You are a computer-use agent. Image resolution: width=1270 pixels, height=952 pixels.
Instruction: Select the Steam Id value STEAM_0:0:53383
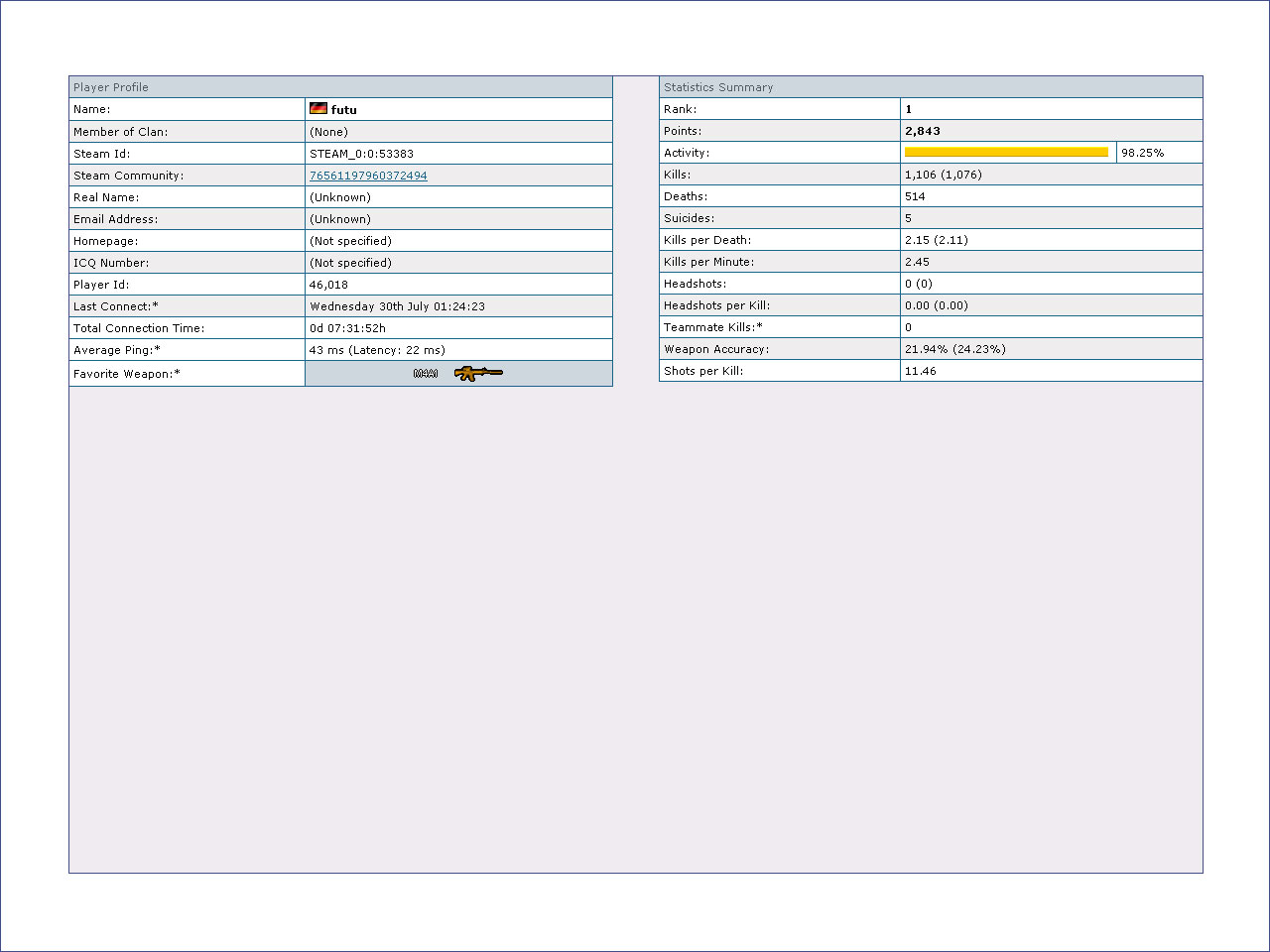(361, 154)
